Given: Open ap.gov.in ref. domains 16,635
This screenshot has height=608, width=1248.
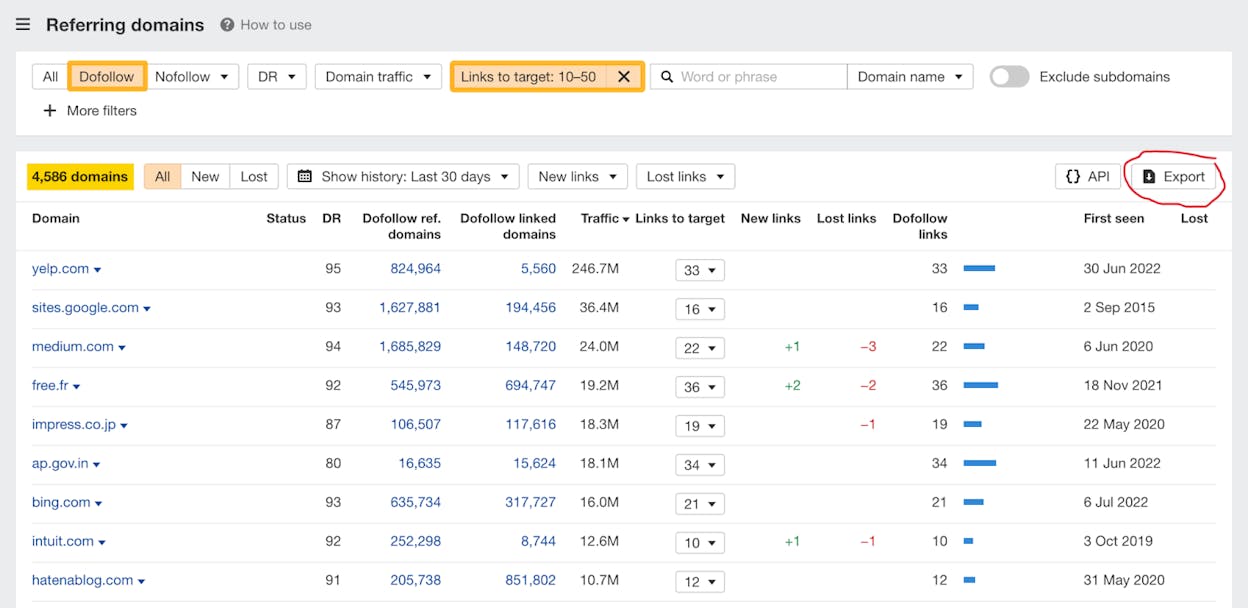Looking at the screenshot, I should pos(420,464).
